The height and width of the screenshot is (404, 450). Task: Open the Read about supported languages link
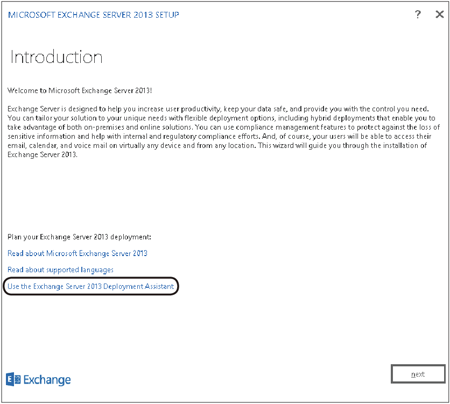60,270
